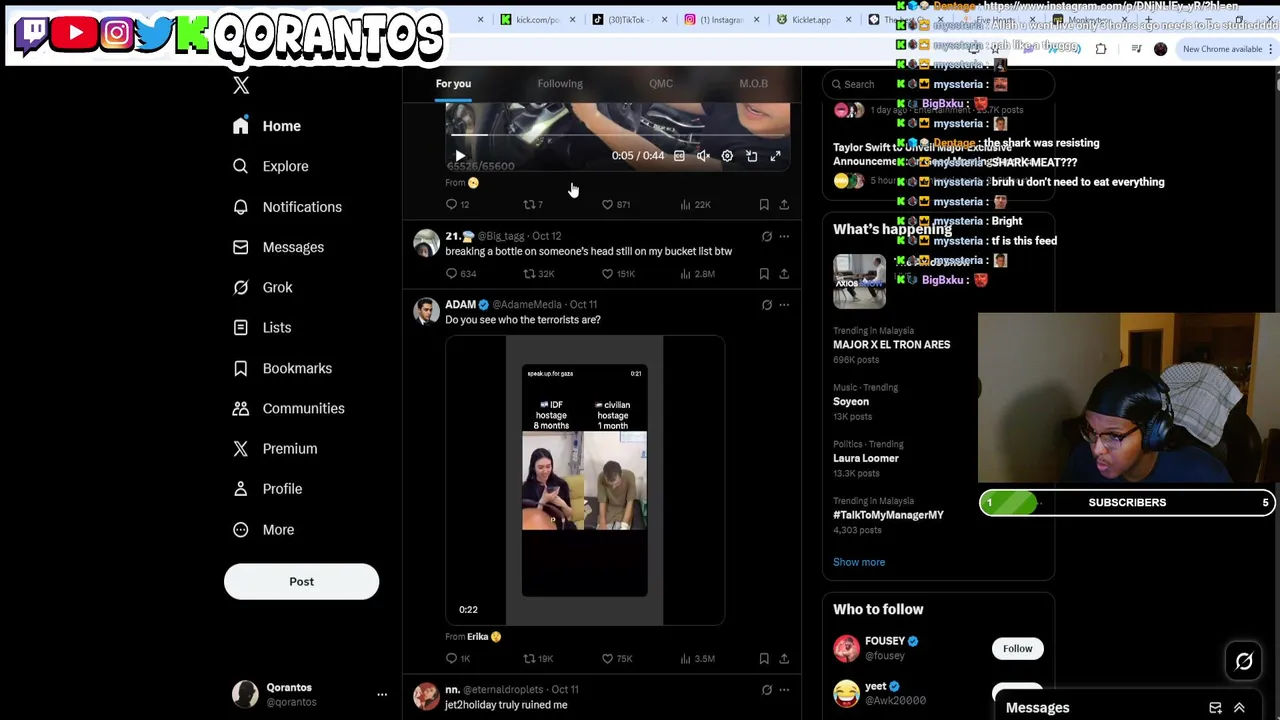Viewport: 1280px width, 720px height.
Task: Like Big_tagg's post with 151K likes
Action: (617, 273)
